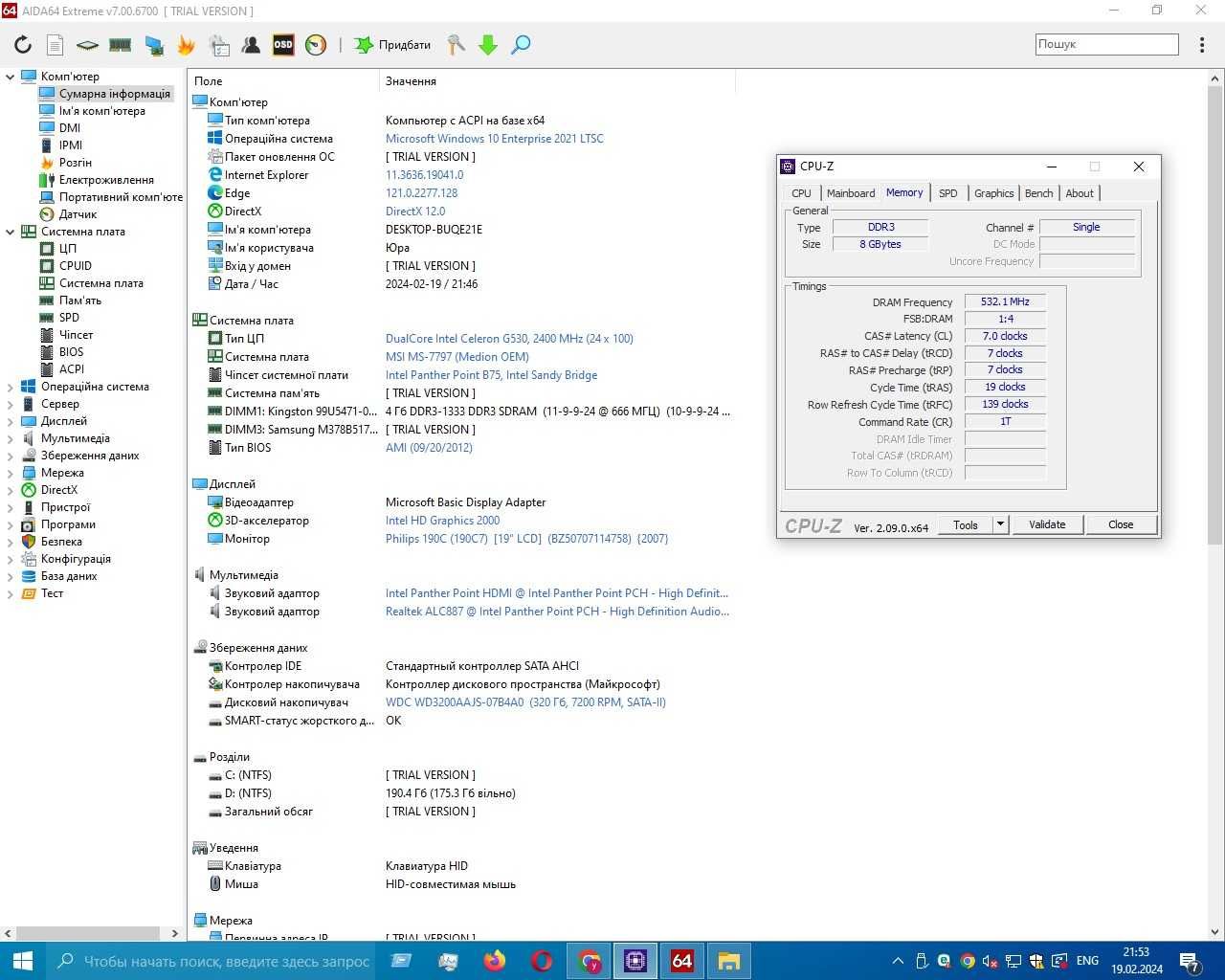Switch to CPU tab in CPU-Z
The image size is (1225, 980).
click(x=801, y=193)
